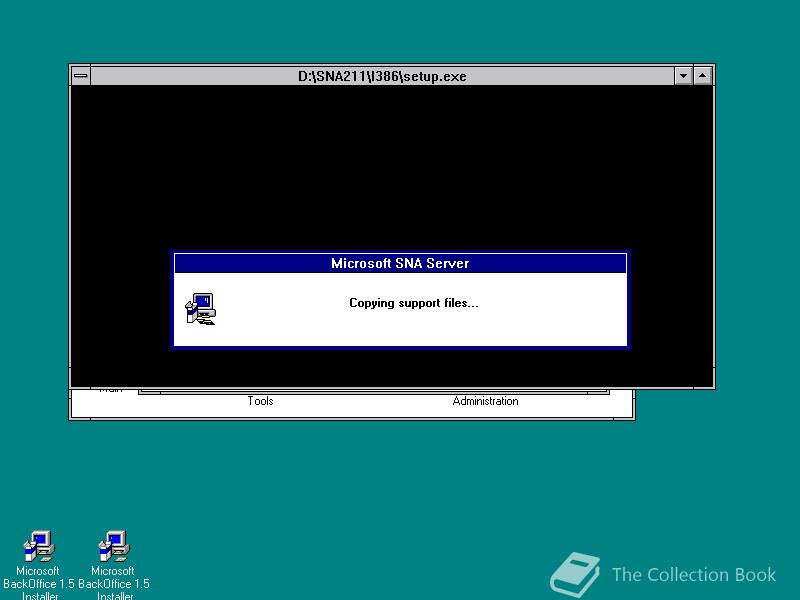Screen dimensions: 800x600
Task: Click the Administration group in Program Manager
Action: point(485,401)
